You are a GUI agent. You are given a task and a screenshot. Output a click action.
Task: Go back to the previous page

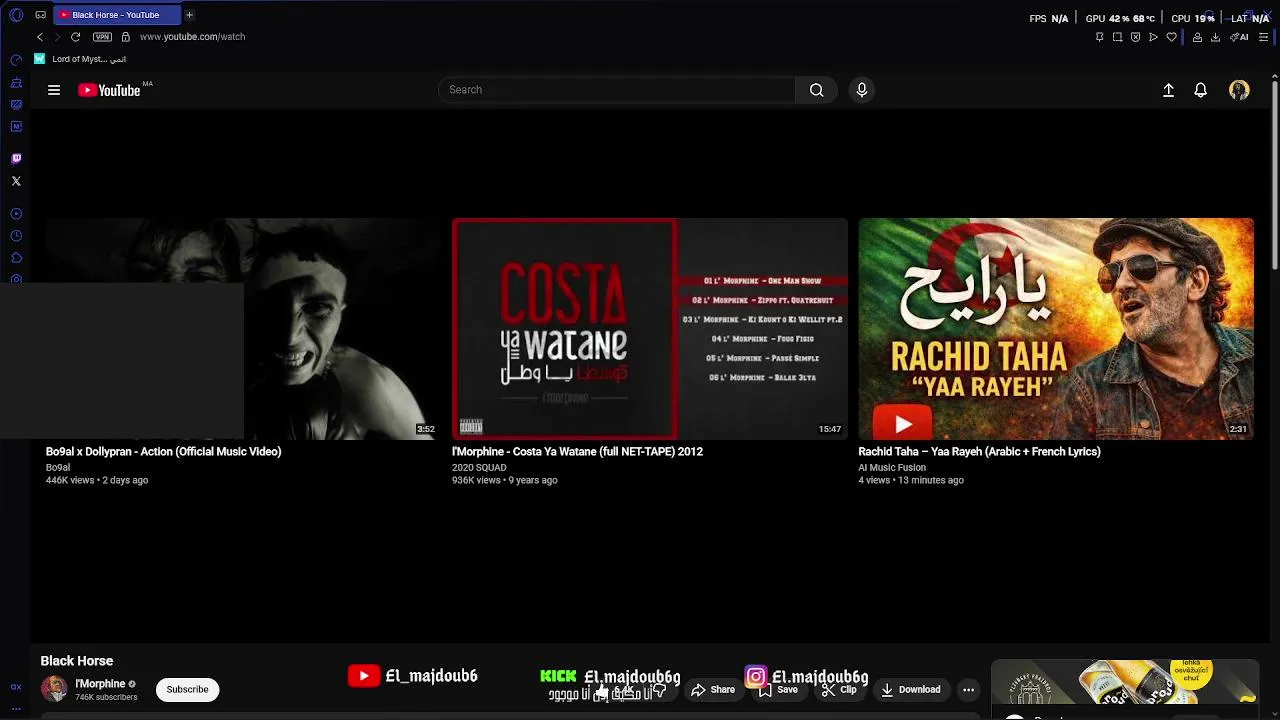[x=40, y=37]
